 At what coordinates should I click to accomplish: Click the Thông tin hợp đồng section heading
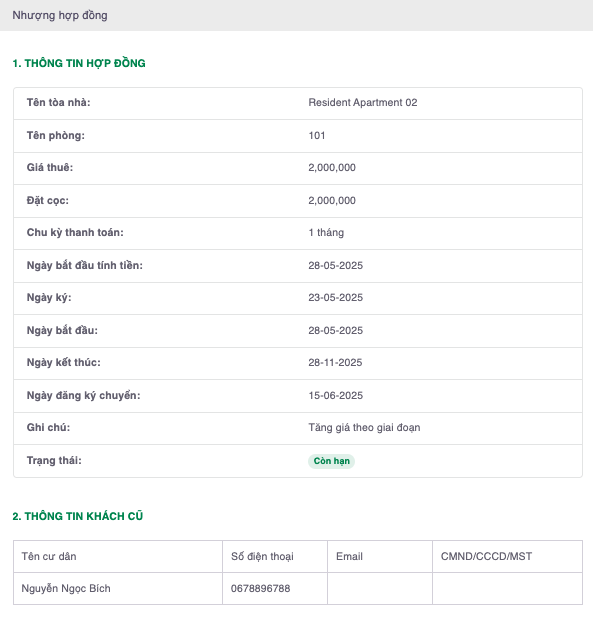(79, 63)
